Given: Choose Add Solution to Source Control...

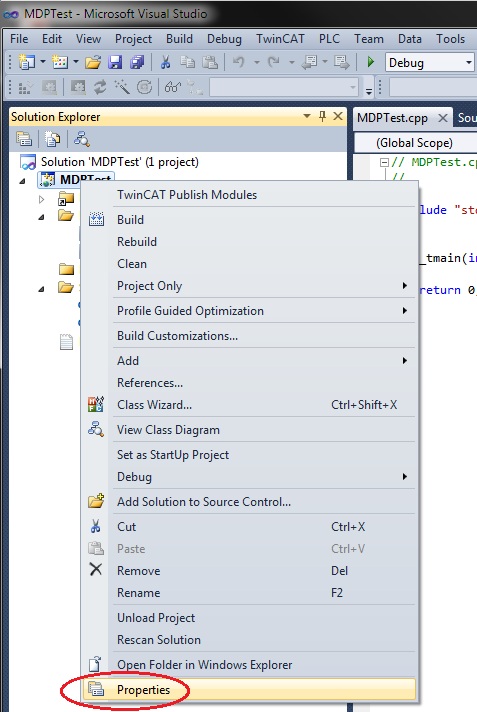Looking at the screenshot, I should (249, 502).
